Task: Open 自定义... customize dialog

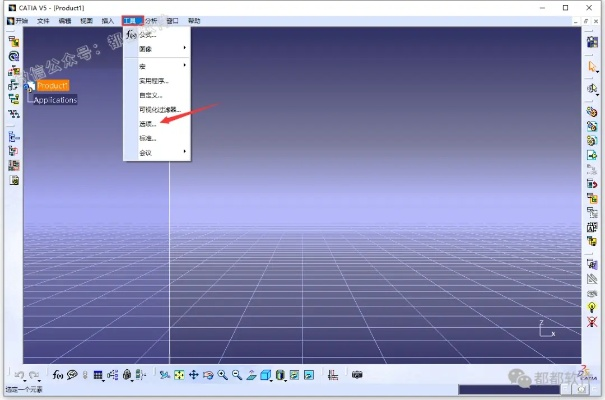Action: pyautogui.click(x=150, y=95)
